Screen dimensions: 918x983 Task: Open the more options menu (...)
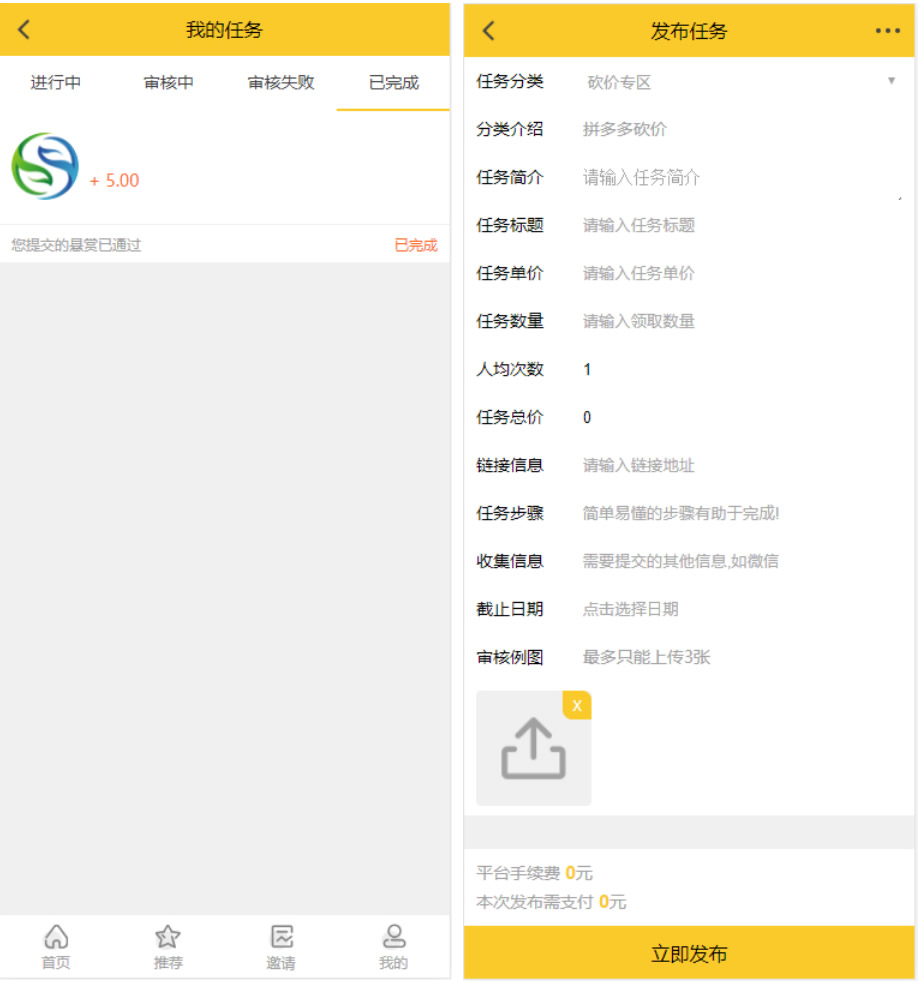click(x=886, y=30)
